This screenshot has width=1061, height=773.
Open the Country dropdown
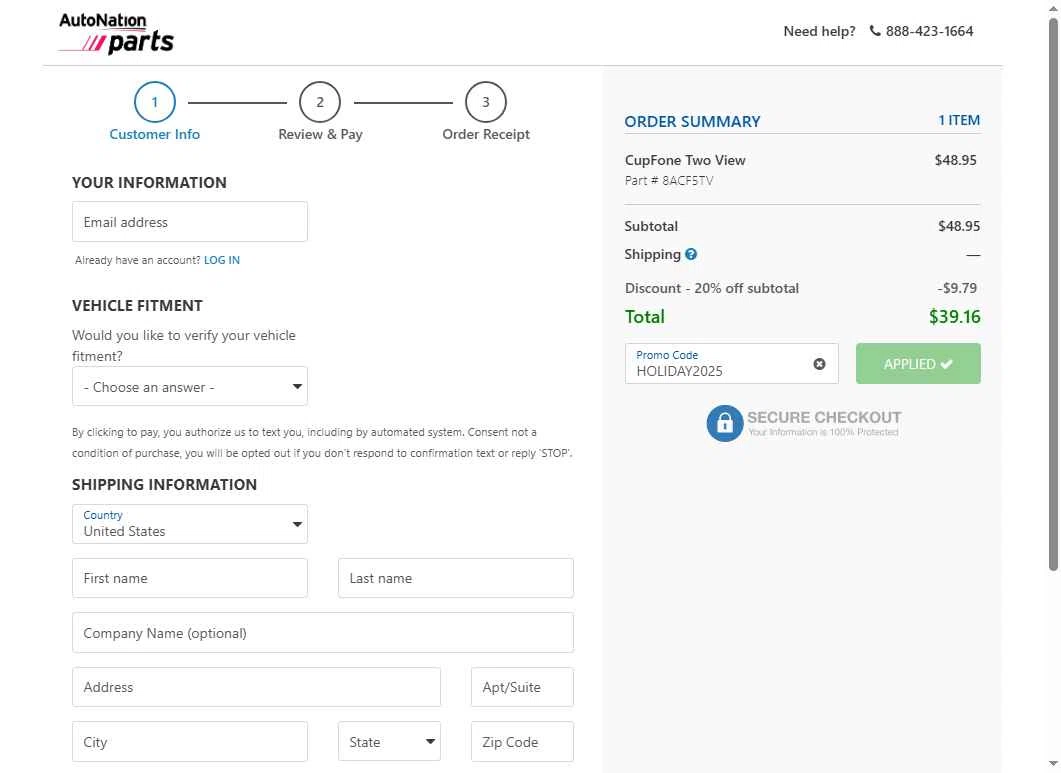(x=189, y=524)
